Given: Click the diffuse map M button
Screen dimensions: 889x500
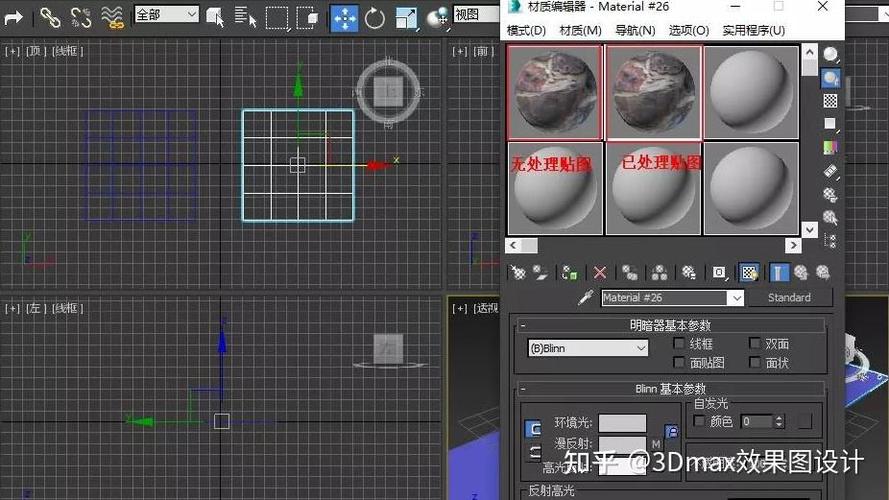Looking at the screenshot, I should click(656, 444).
